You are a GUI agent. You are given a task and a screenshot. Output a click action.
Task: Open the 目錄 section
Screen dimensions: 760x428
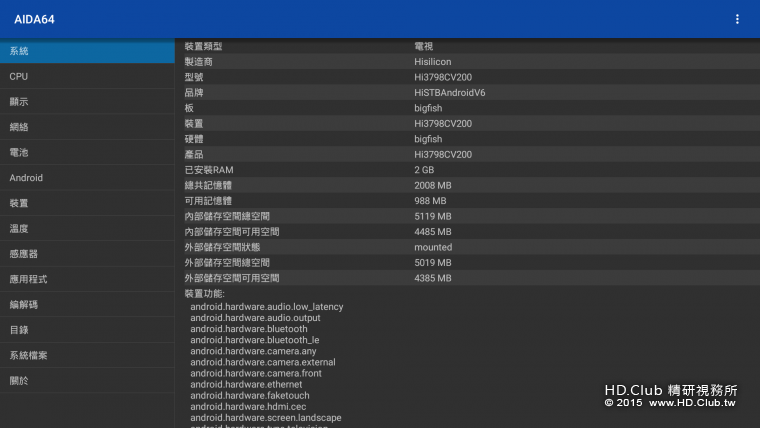coord(87,330)
